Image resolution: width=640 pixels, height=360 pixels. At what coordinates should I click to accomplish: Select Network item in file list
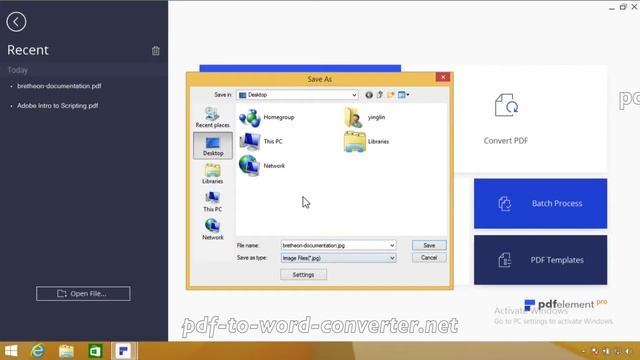(x=262, y=166)
